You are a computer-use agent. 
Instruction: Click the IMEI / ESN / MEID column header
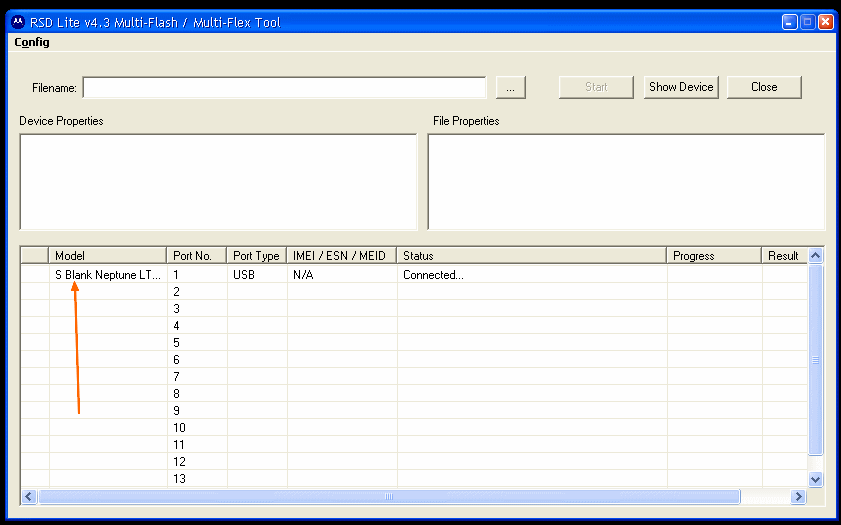point(342,256)
